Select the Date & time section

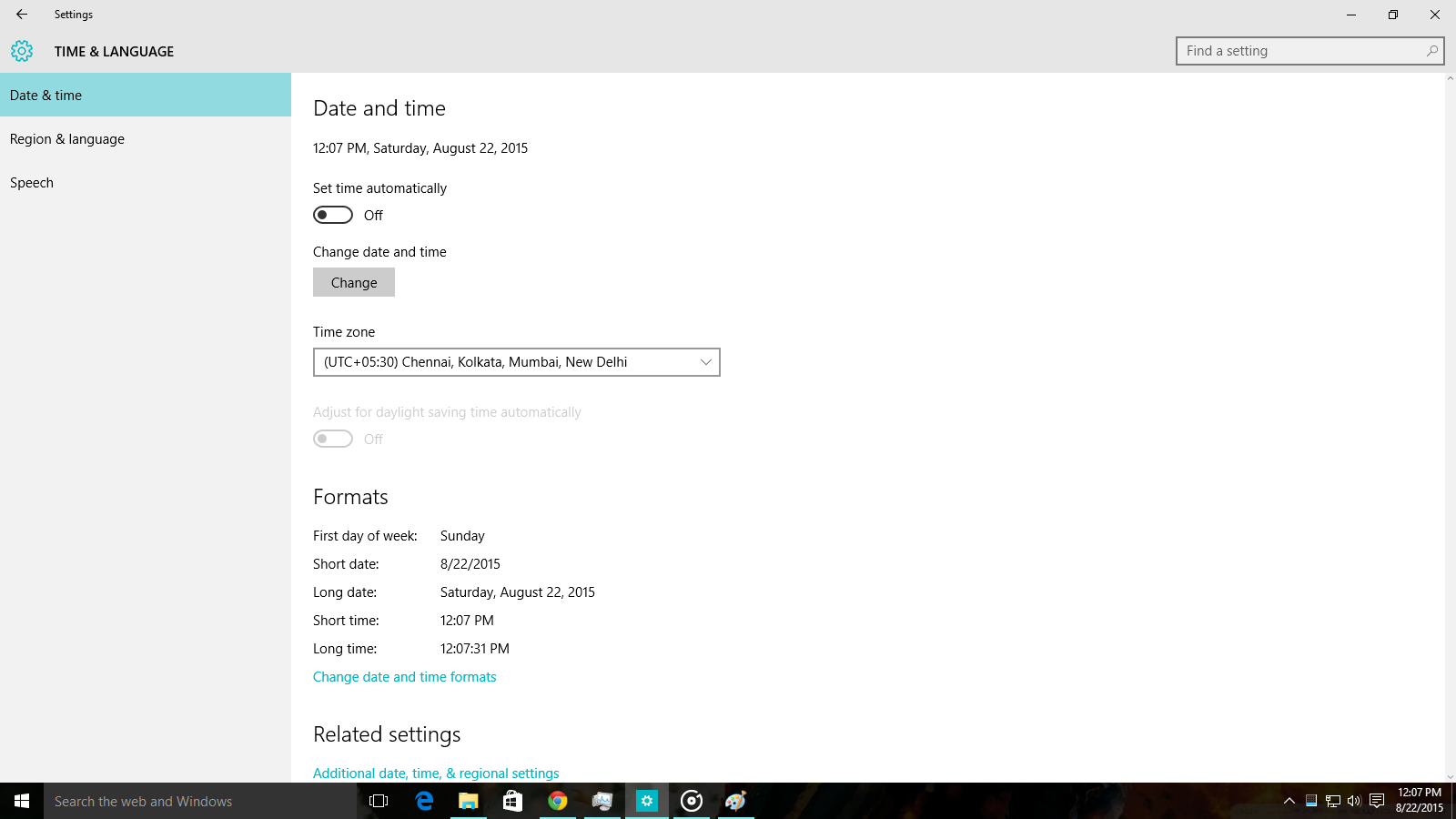coord(146,95)
